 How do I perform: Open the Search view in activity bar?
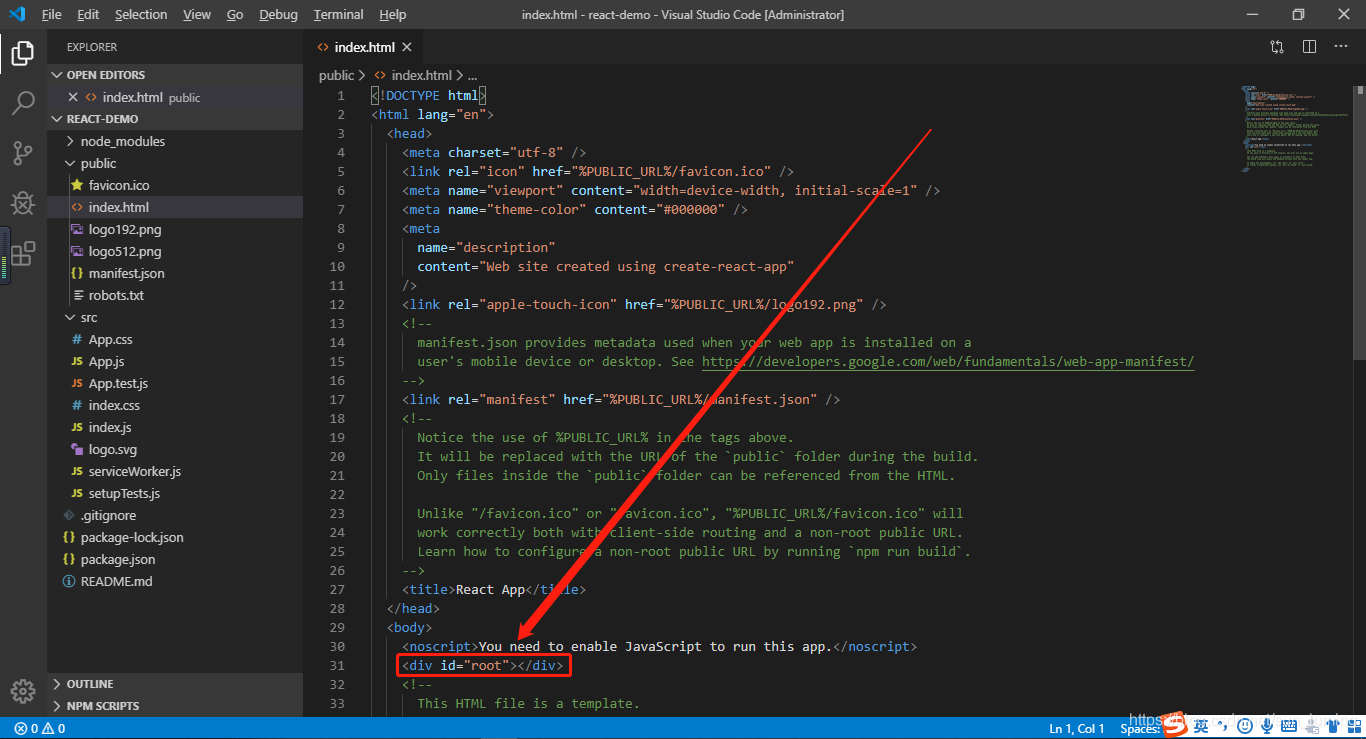point(23,103)
